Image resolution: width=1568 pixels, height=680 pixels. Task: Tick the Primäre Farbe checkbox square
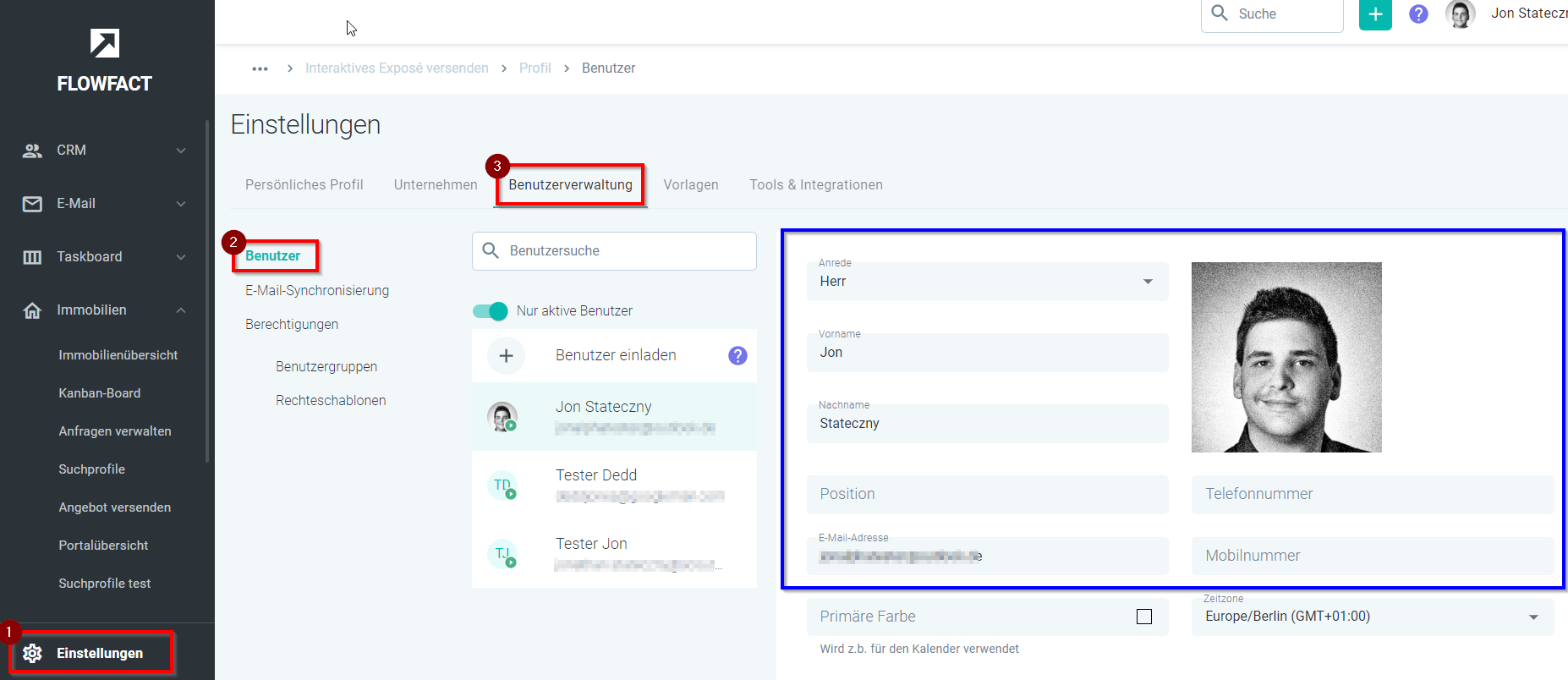pyautogui.click(x=1144, y=617)
